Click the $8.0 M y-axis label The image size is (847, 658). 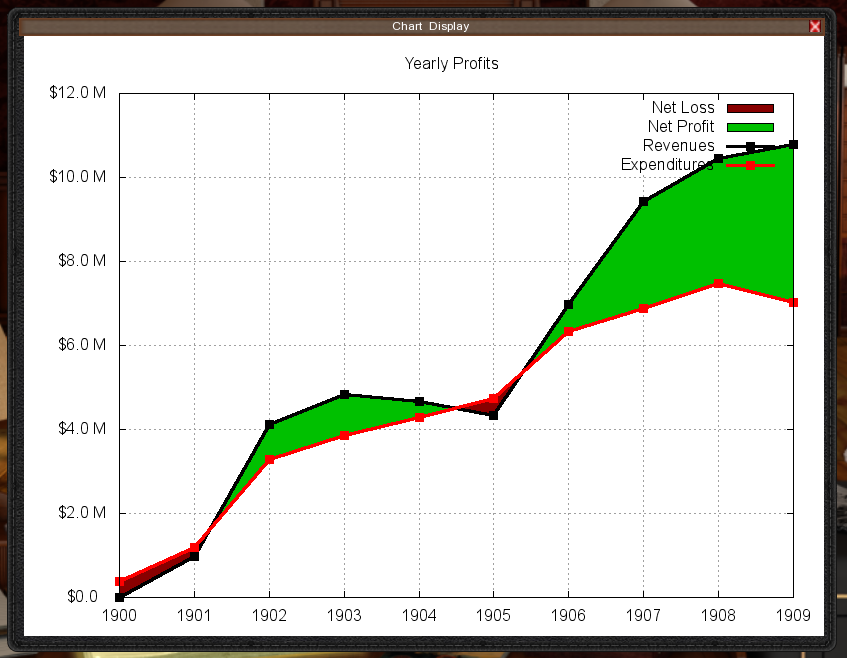(77, 261)
